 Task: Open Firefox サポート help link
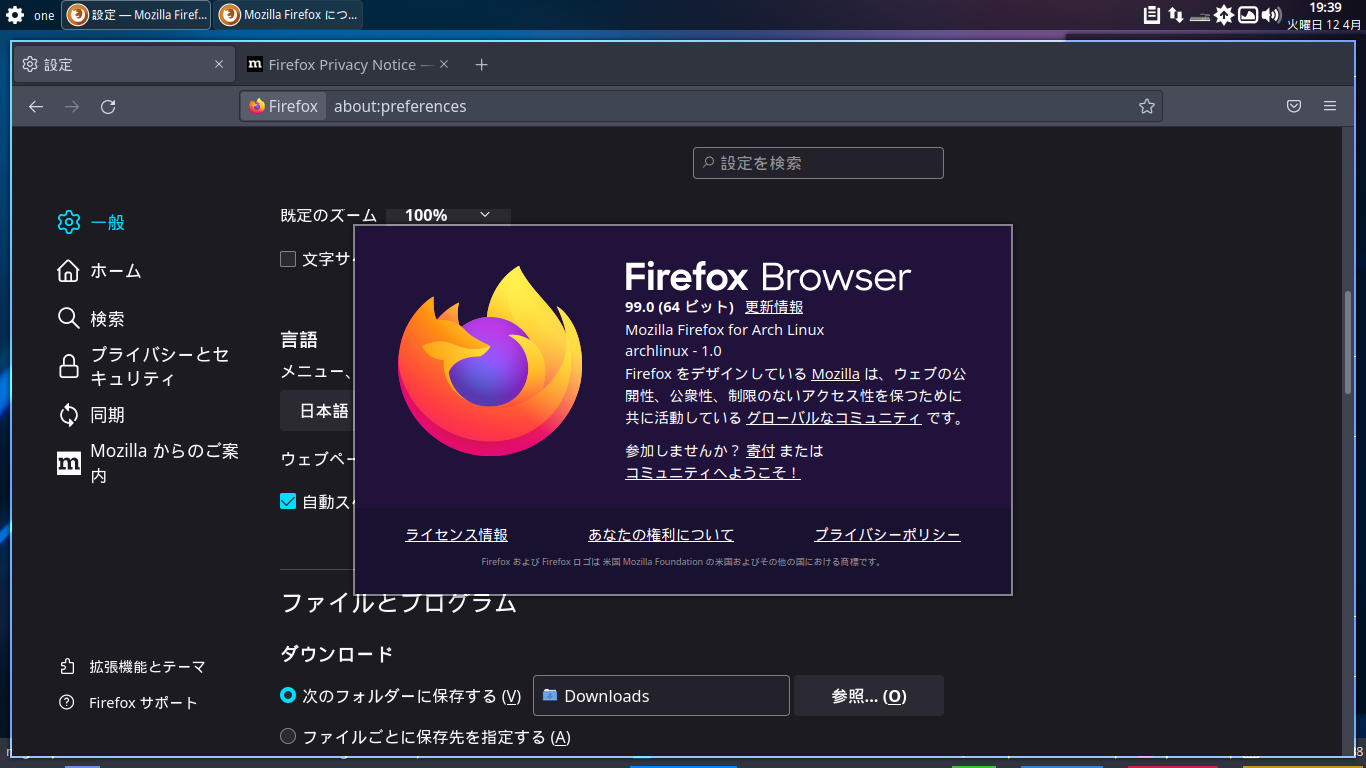tap(128, 703)
